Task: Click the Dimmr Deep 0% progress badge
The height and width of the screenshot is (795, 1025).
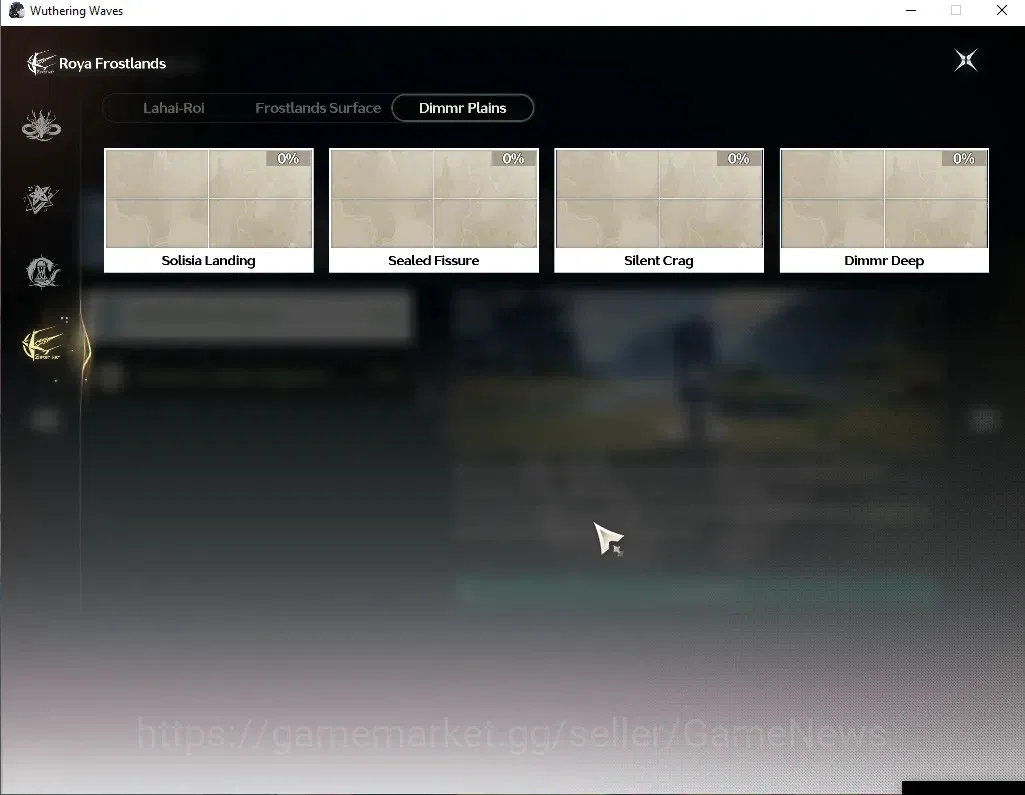Action: pyautogui.click(x=964, y=158)
